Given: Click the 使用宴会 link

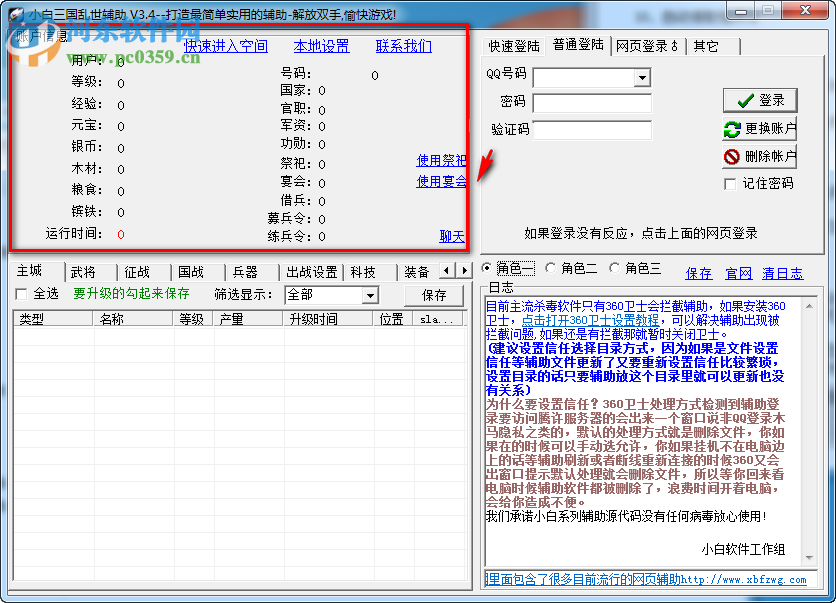Looking at the screenshot, I should pyautogui.click(x=441, y=181).
